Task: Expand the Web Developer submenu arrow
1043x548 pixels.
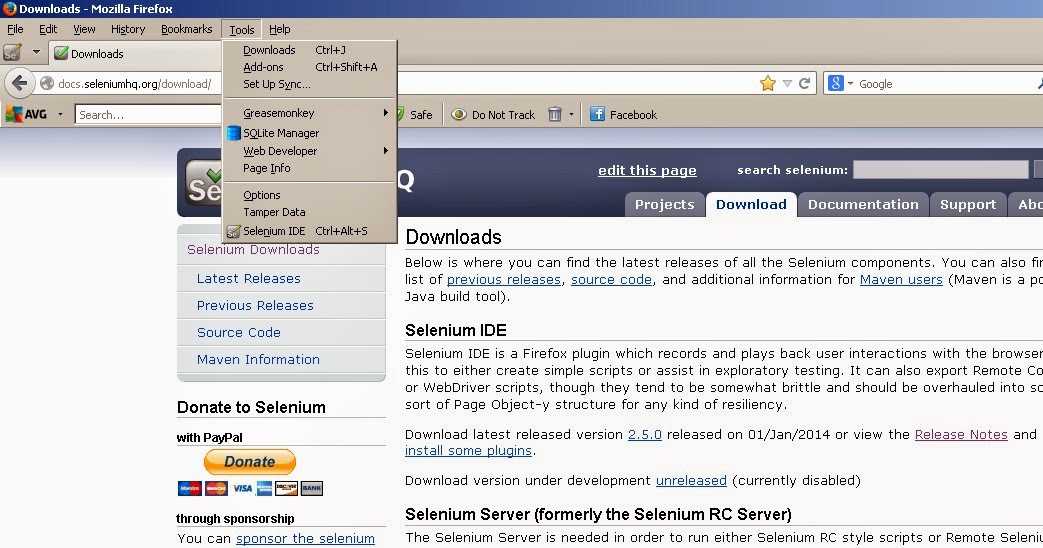Action: click(x=385, y=151)
